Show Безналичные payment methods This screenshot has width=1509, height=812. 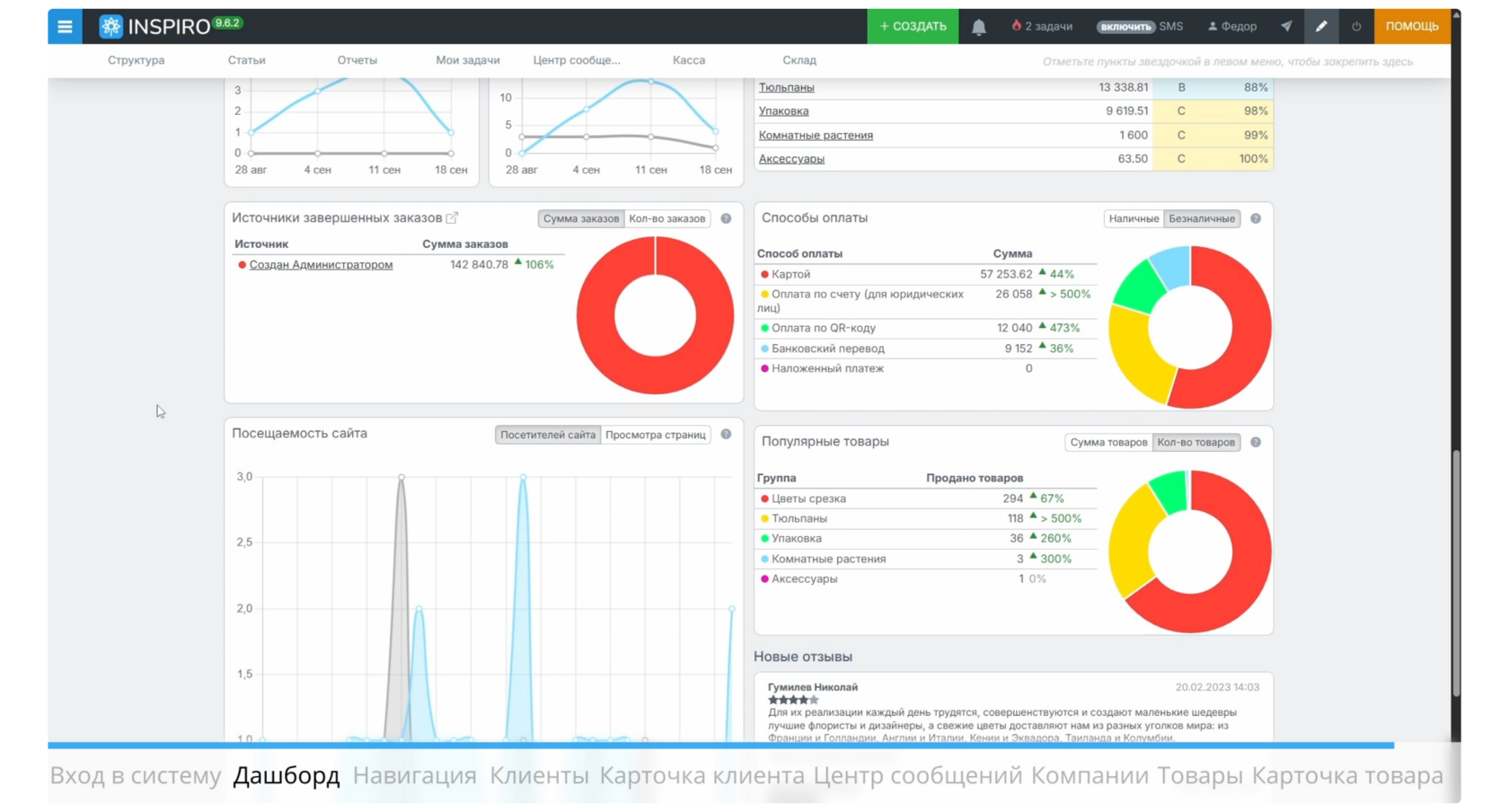[1202, 218]
